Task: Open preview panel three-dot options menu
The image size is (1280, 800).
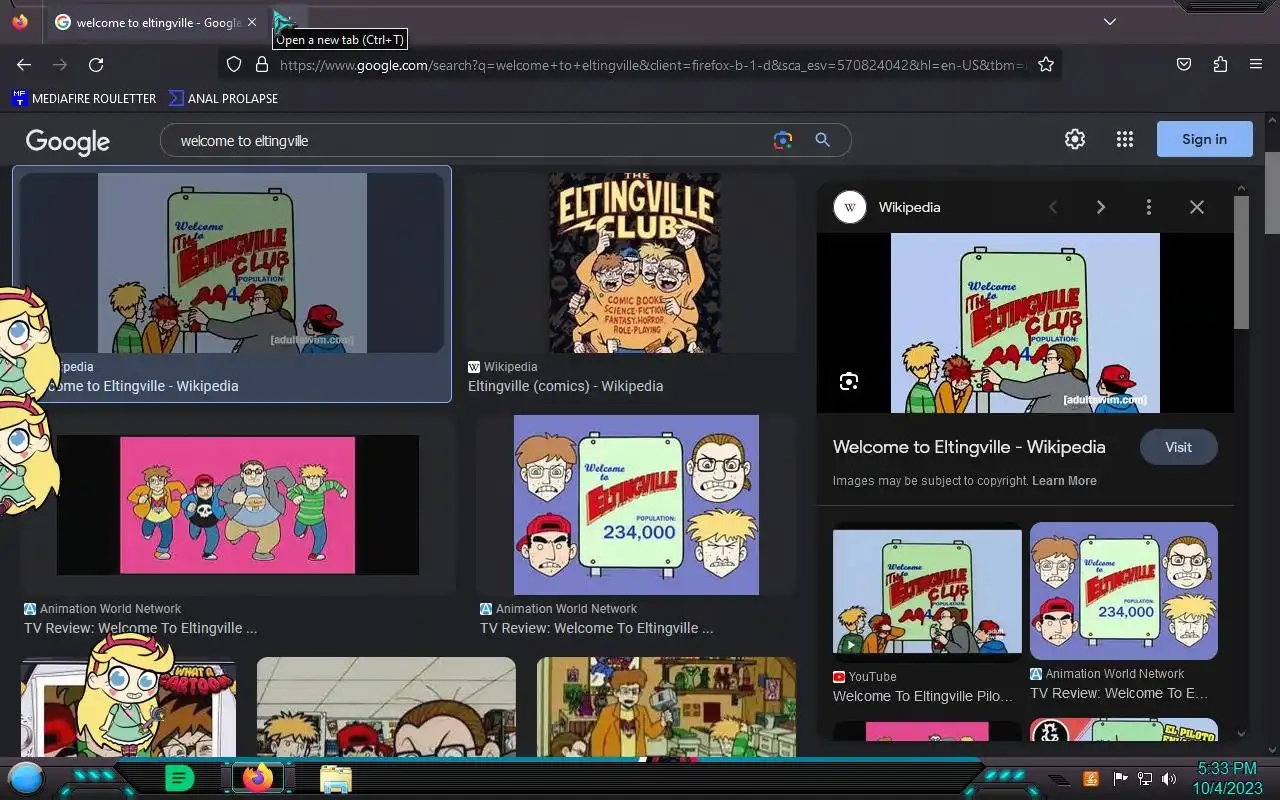Action: click(x=1148, y=207)
